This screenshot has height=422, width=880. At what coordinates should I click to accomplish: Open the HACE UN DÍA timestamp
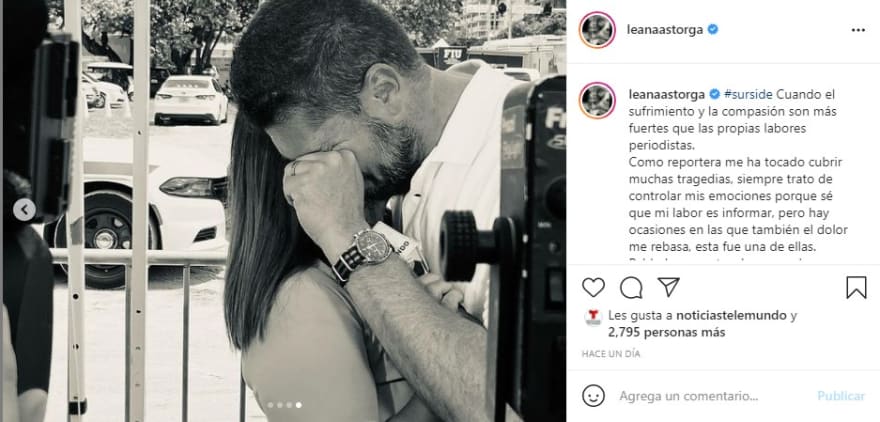(611, 354)
